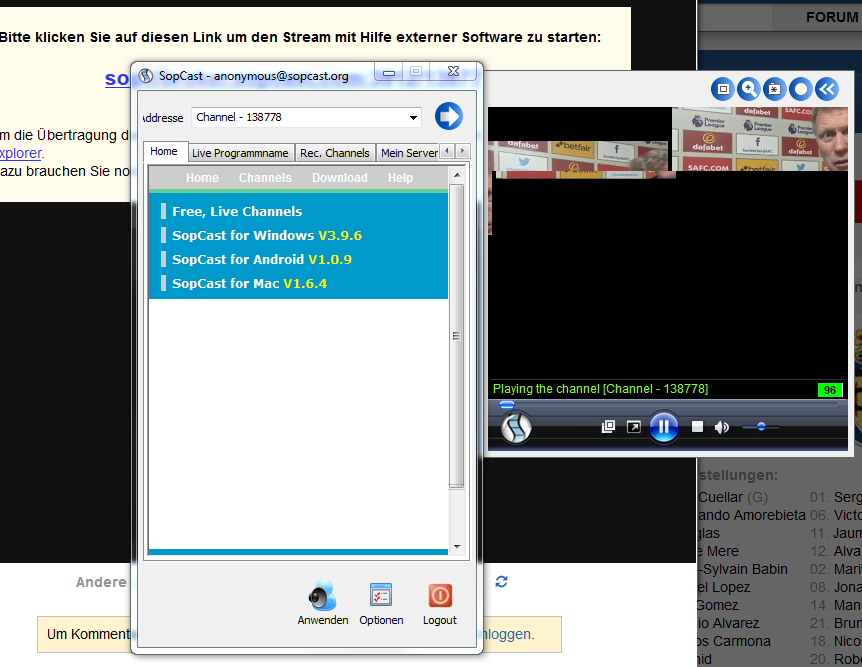
Task: Click the fit-to-window icon above the video
Action: [x=723, y=89]
